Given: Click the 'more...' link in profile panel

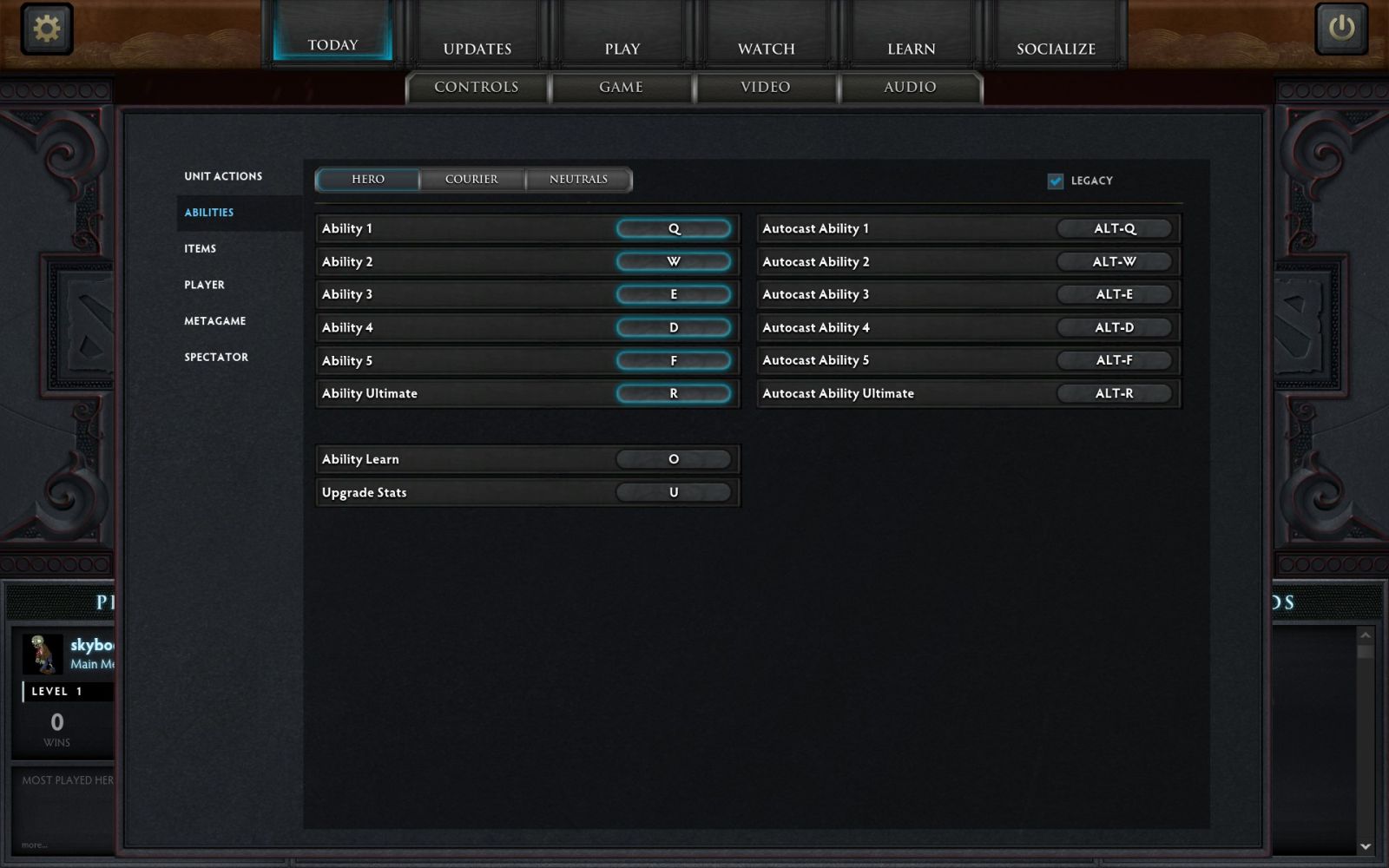Looking at the screenshot, I should [35, 845].
